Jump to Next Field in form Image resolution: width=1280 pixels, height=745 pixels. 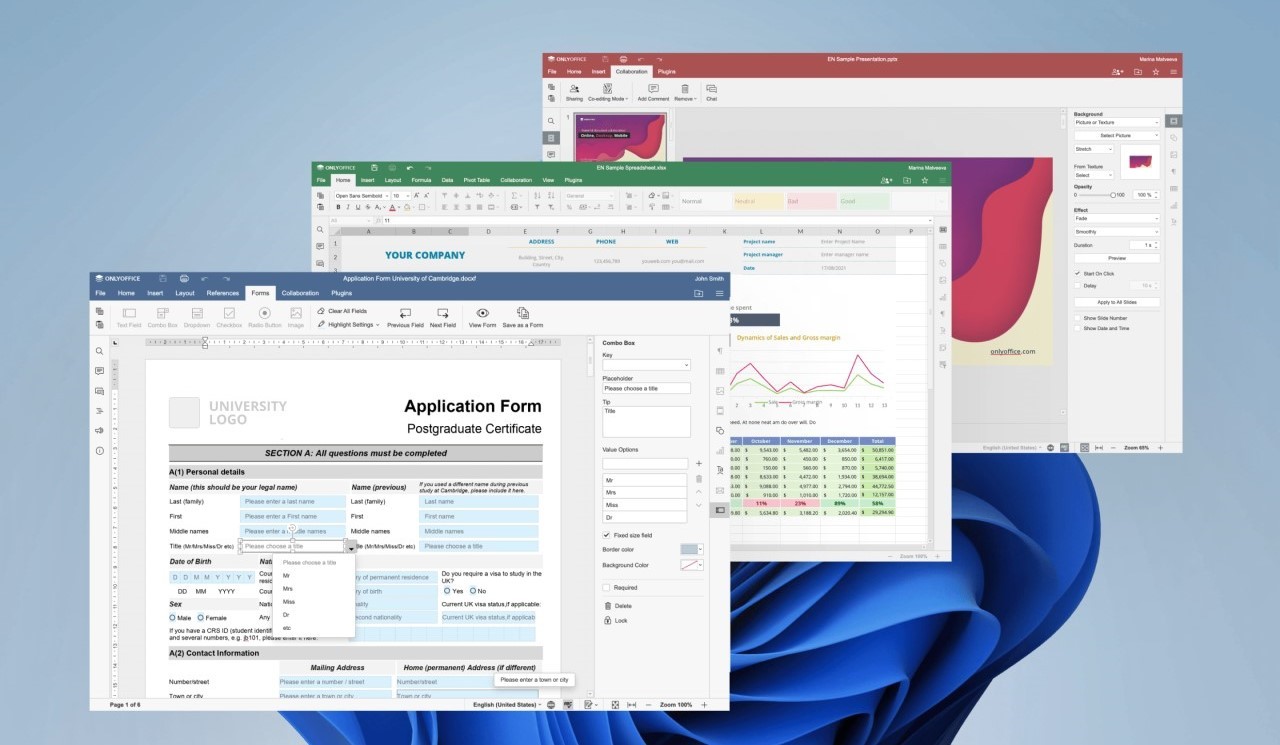tap(443, 317)
